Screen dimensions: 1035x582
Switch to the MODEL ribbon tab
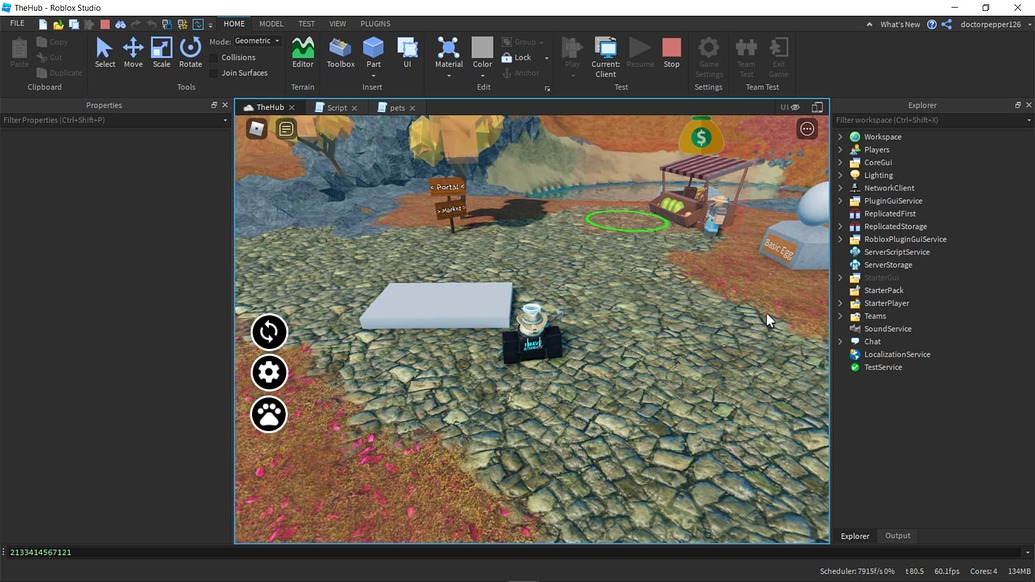coord(270,23)
